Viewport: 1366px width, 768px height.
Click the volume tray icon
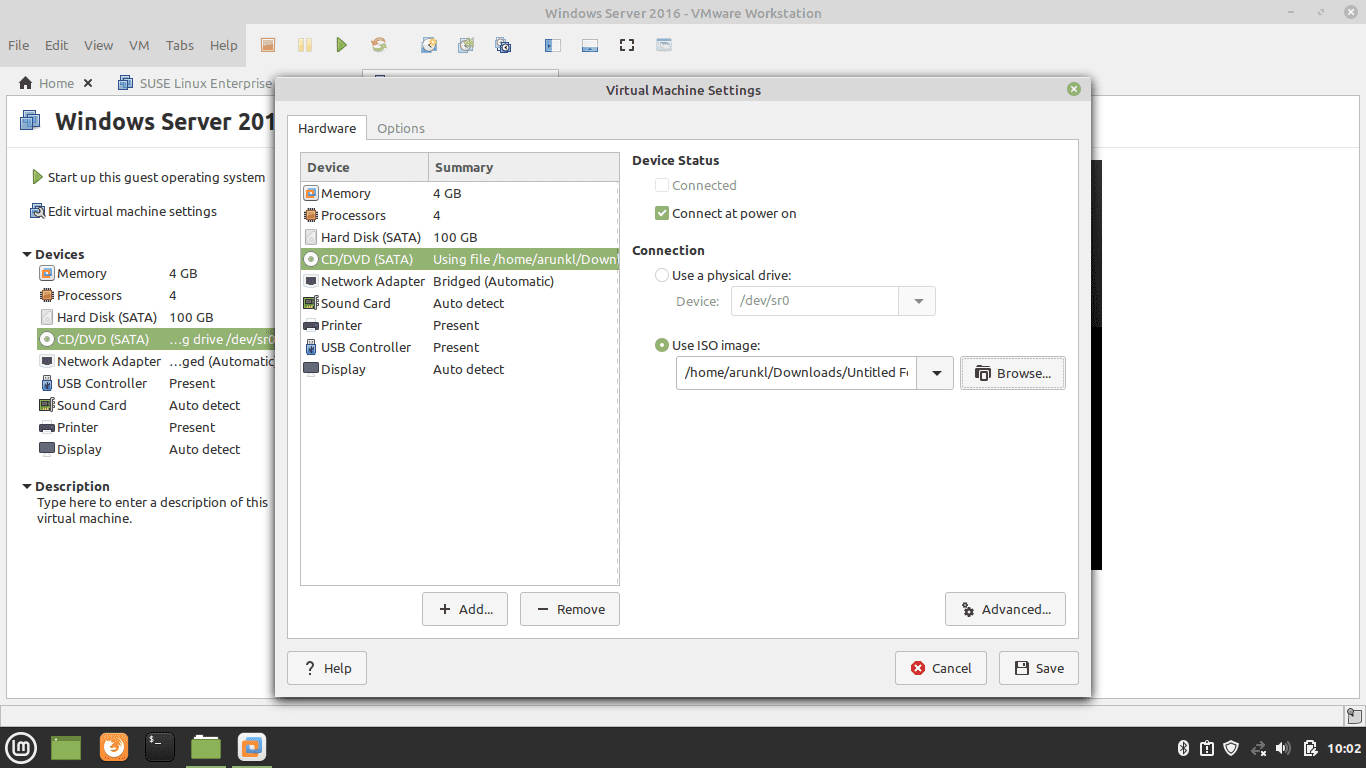pos(1284,747)
